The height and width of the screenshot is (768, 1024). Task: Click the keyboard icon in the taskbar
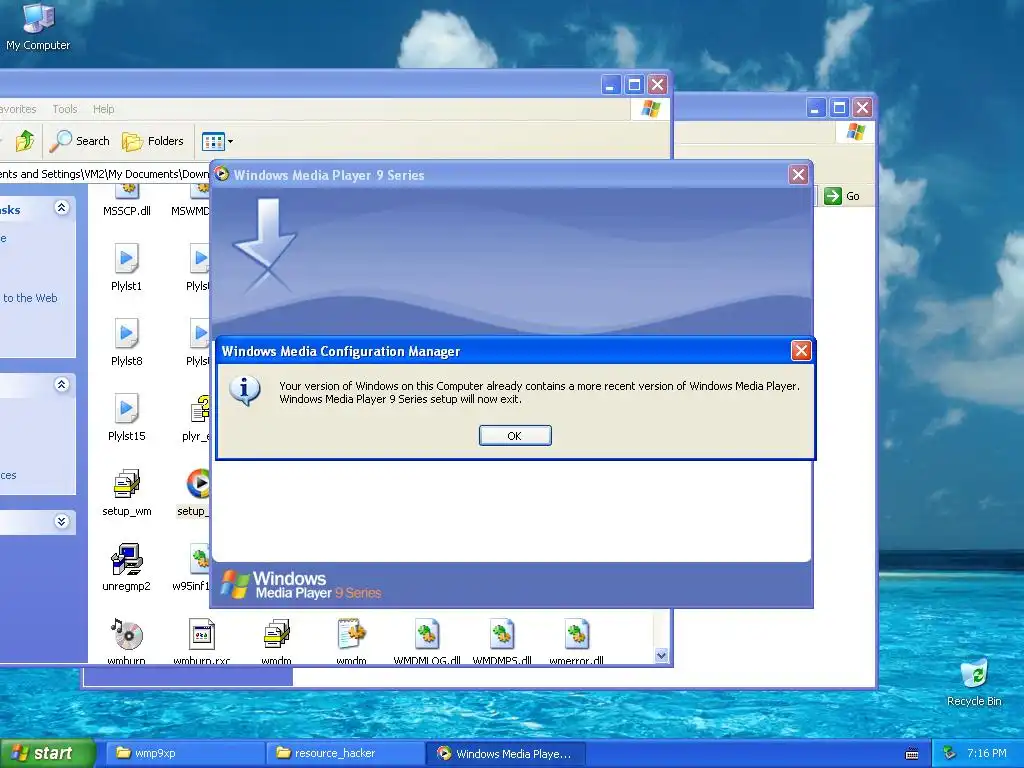(912, 754)
